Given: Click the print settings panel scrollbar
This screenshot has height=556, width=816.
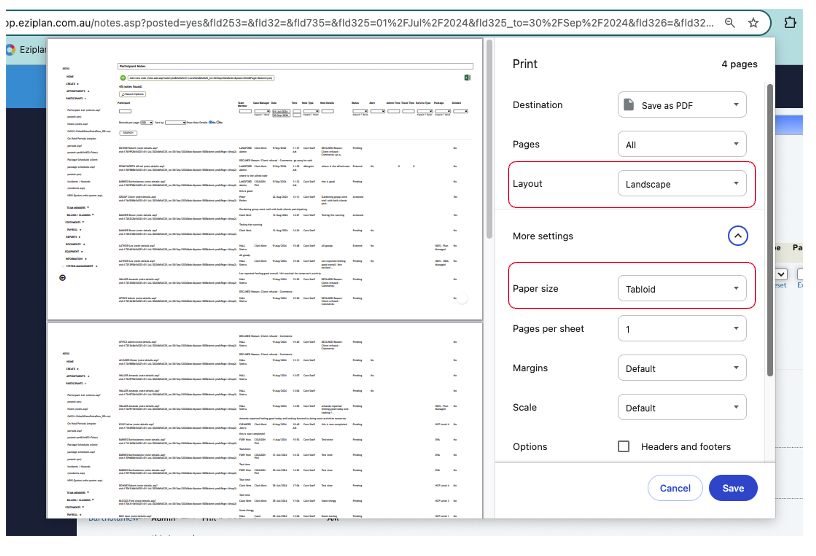Looking at the screenshot, I should click(797, 230).
